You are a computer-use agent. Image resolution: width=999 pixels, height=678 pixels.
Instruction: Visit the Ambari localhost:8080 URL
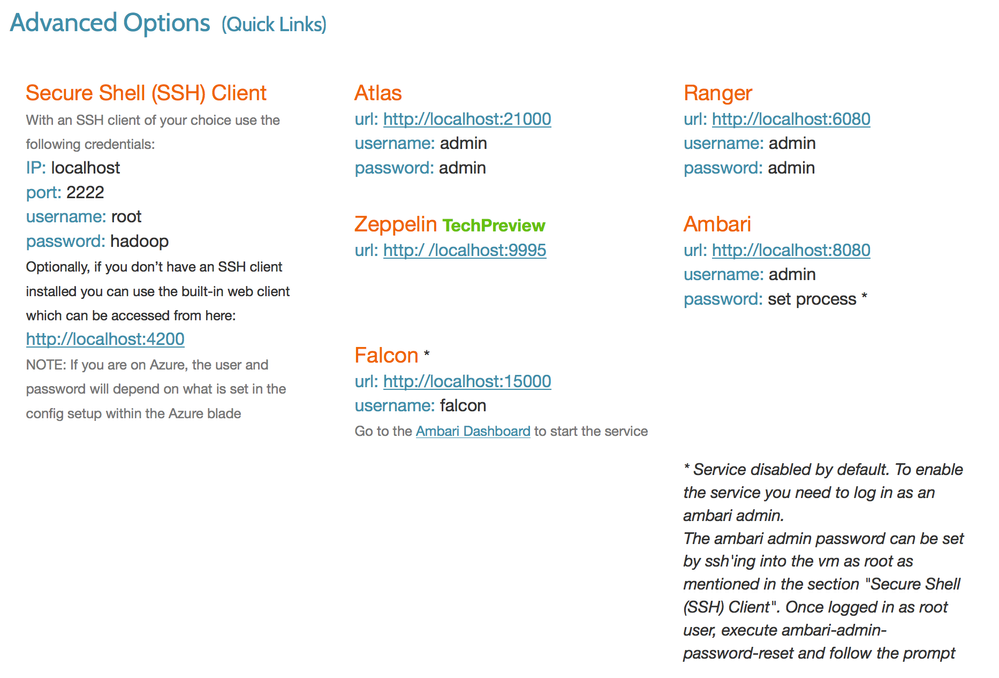[791, 250]
